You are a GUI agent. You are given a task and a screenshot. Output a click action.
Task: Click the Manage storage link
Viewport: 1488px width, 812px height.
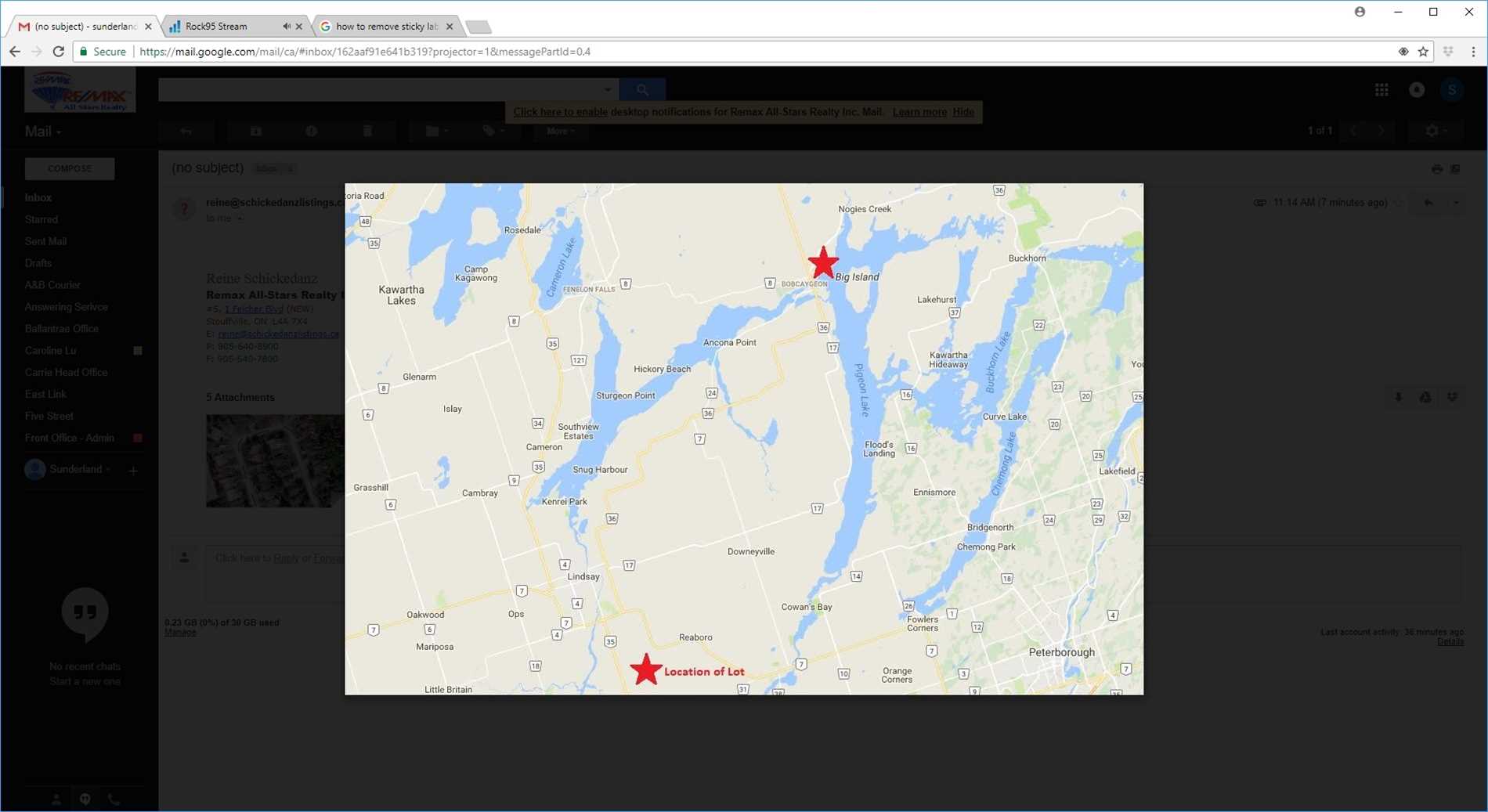180,633
